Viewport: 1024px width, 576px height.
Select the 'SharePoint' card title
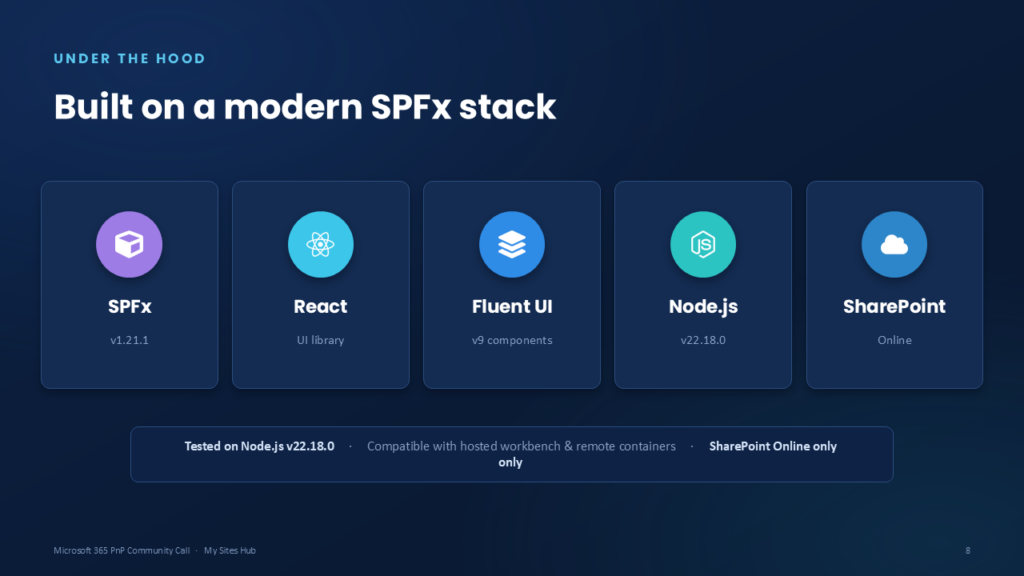coord(894,306)
